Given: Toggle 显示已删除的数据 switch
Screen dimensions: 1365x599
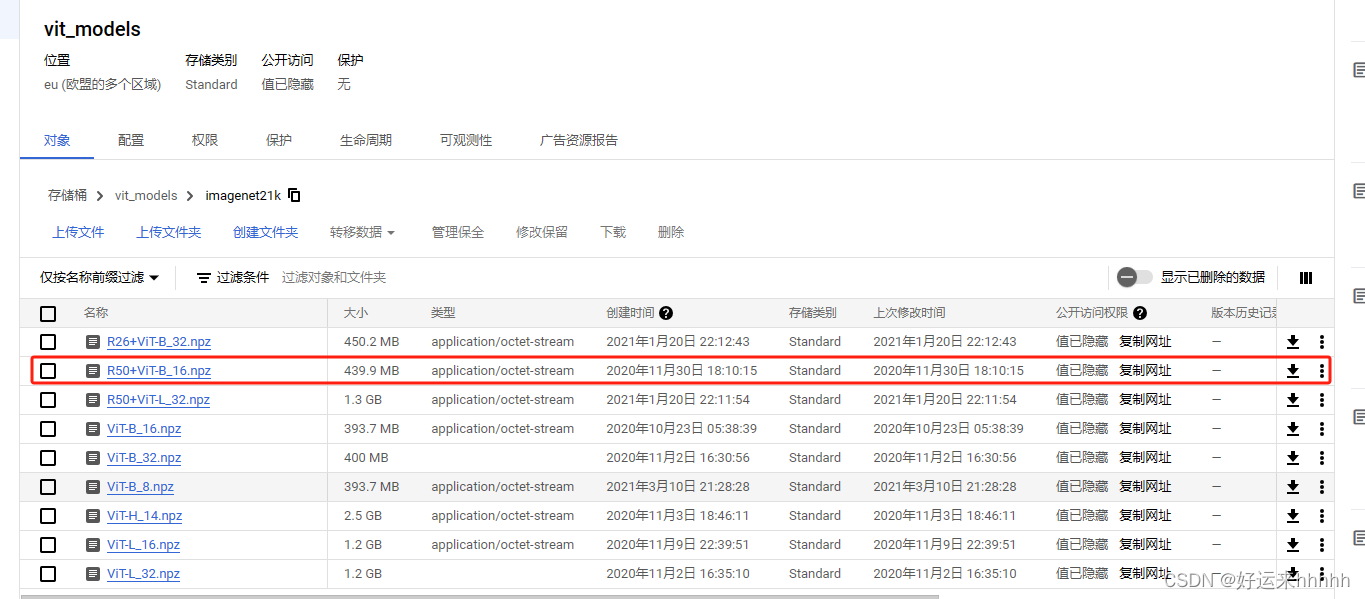Looking at the screenshot, I should click(x=1135, y=277).
